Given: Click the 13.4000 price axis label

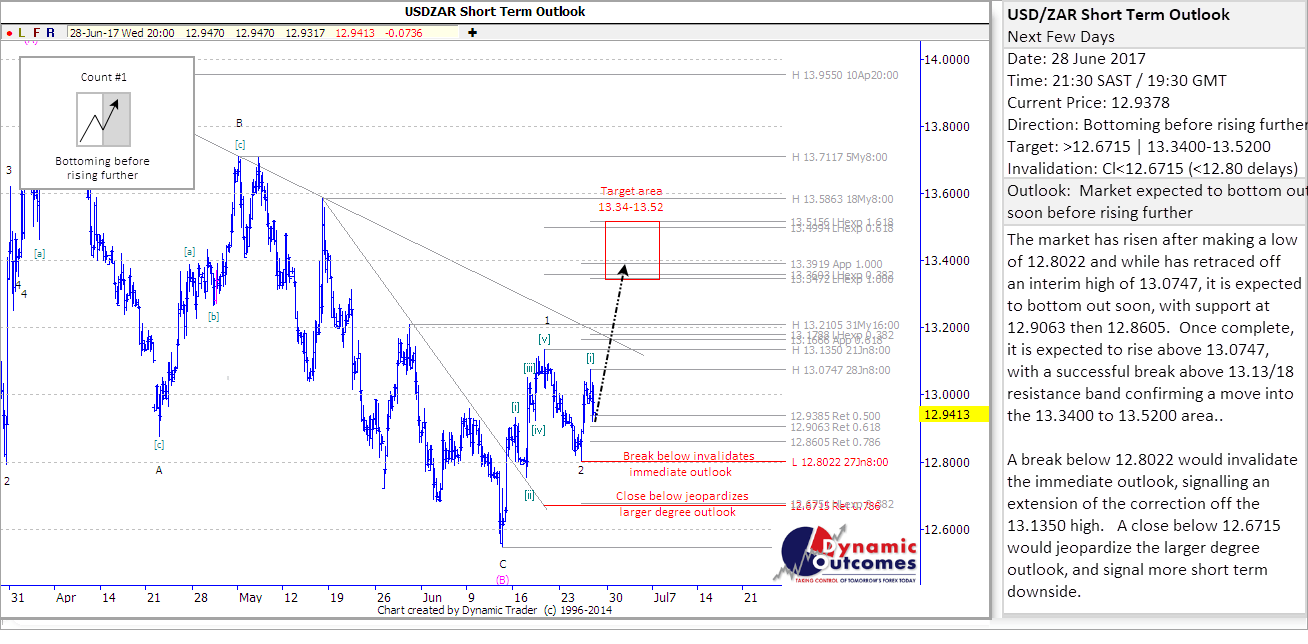Looking at the screenshot, I should click(x=947, y=261).
